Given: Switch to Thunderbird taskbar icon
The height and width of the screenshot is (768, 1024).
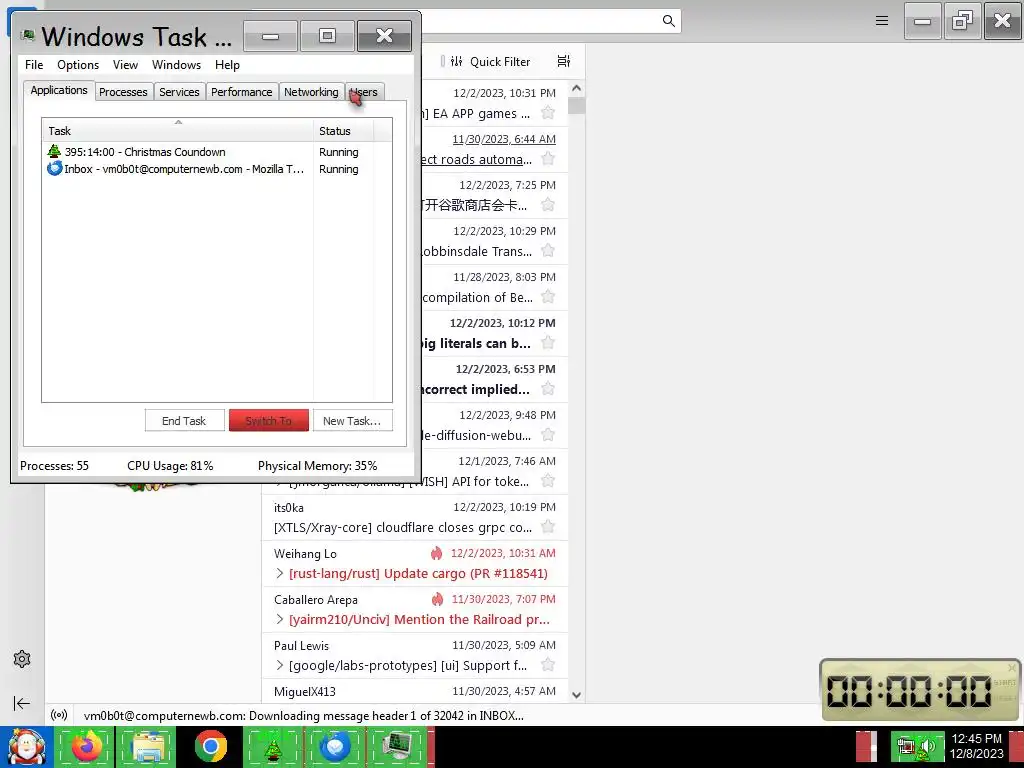Looking at the screenshot, I should (x=335, y=746).
